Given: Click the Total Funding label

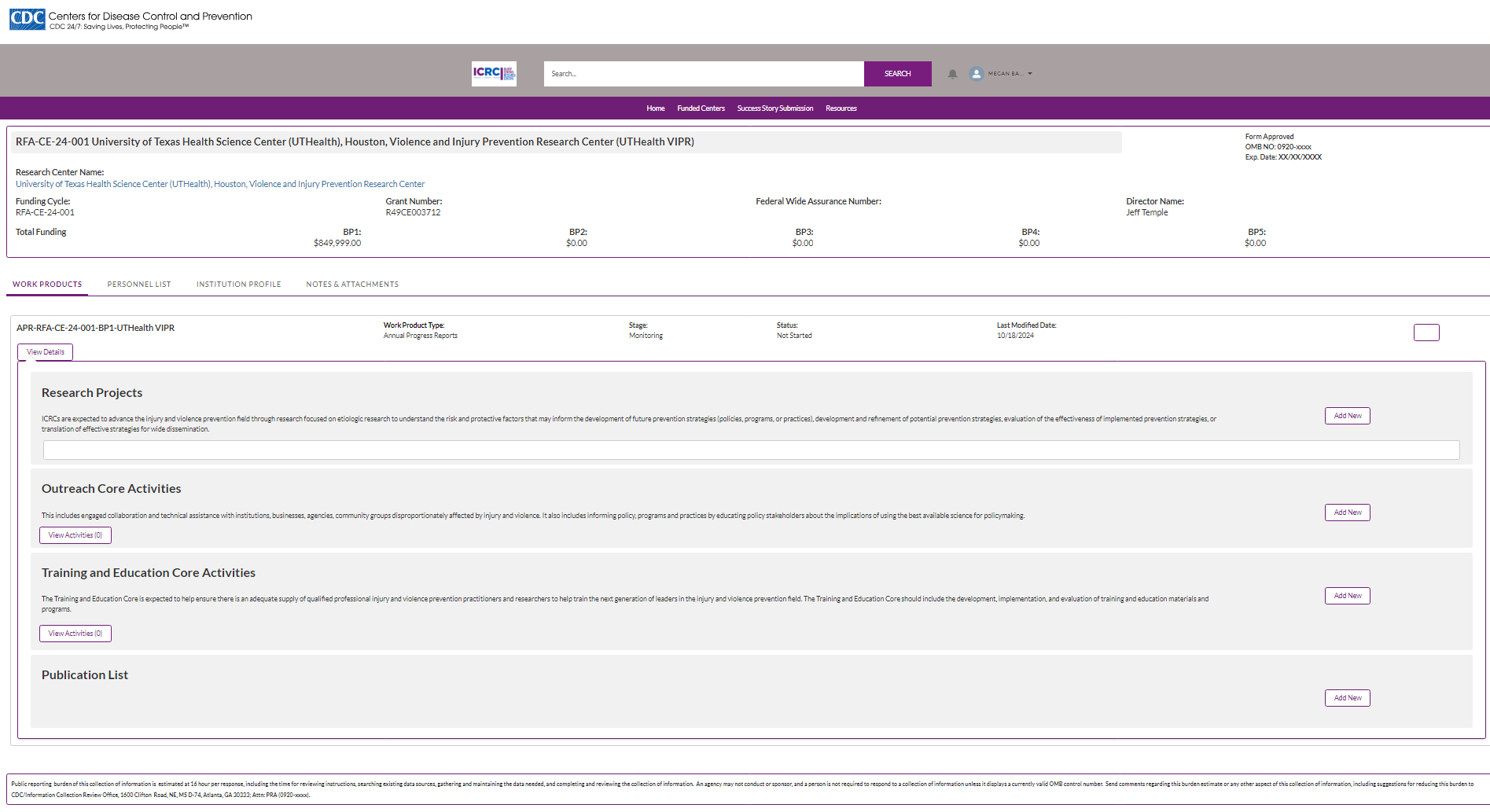Looking at the screenshot, I should [41, 232].
